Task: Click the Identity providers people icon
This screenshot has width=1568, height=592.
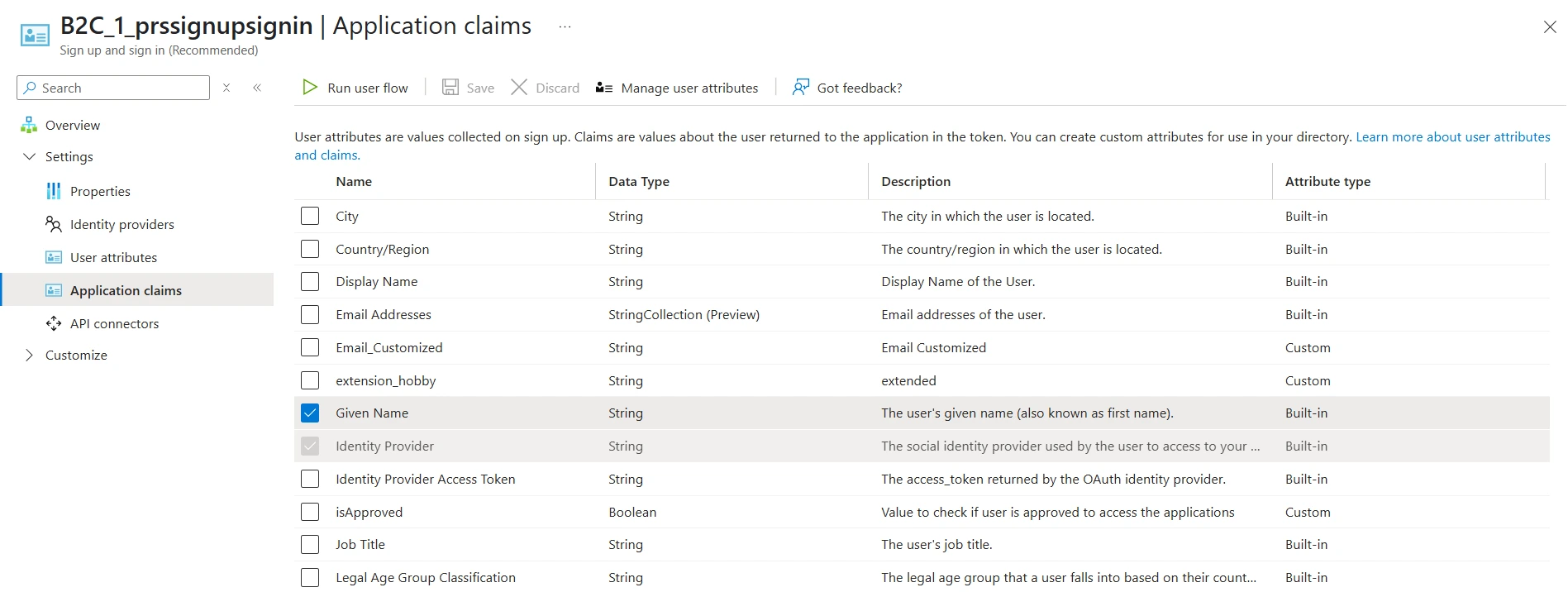Action: [54, 224]
